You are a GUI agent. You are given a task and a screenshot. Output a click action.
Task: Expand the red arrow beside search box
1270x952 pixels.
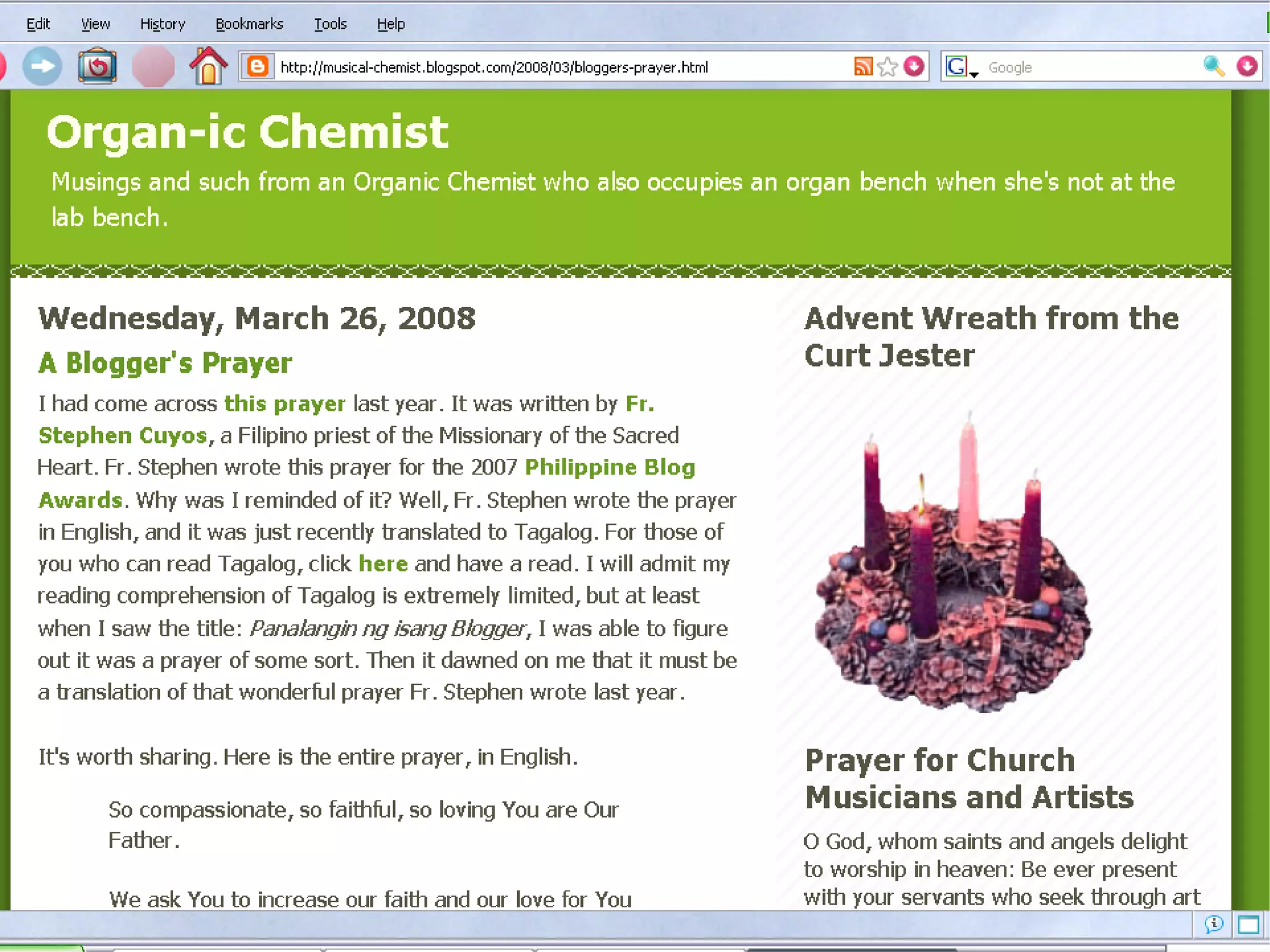1246,66
